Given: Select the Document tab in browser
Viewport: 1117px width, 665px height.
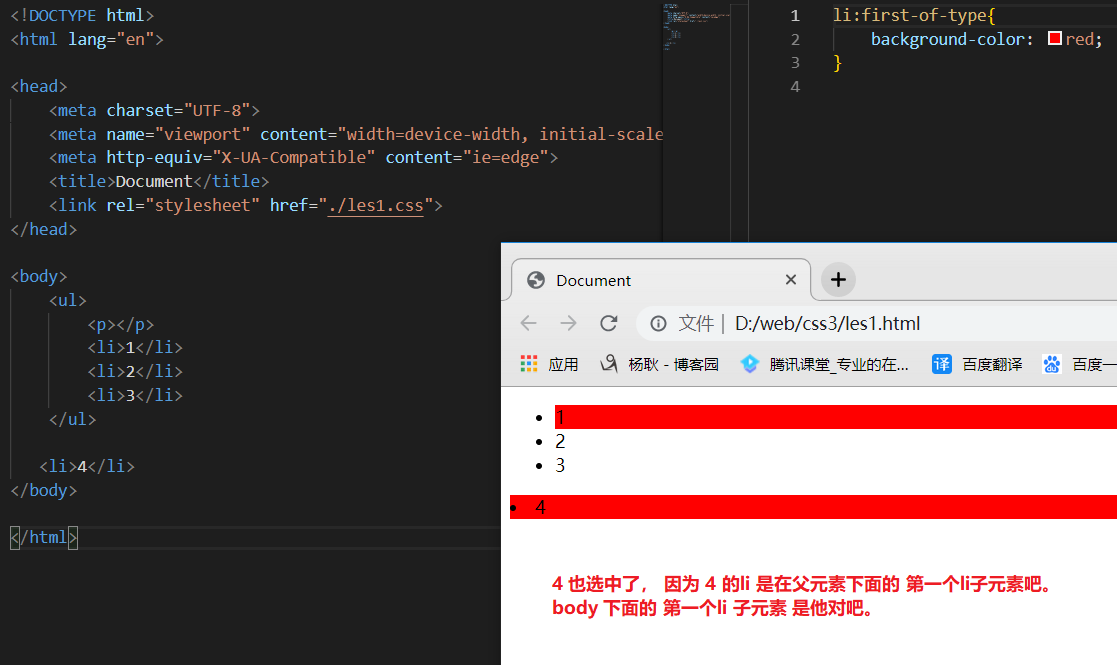Looking at the screenshot, I should tap(661, 280).
